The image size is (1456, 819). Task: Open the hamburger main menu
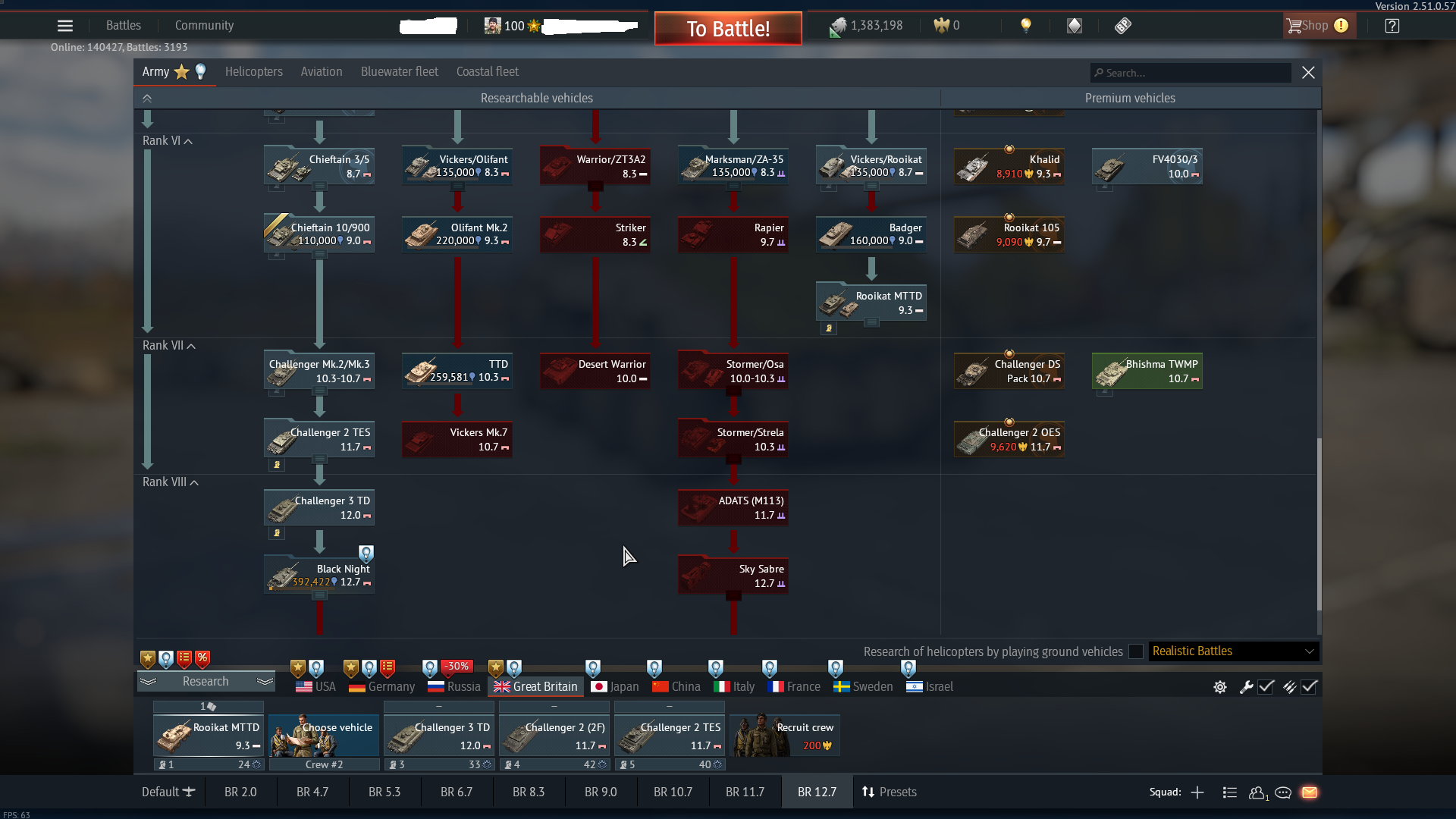(x=65, y=26)
